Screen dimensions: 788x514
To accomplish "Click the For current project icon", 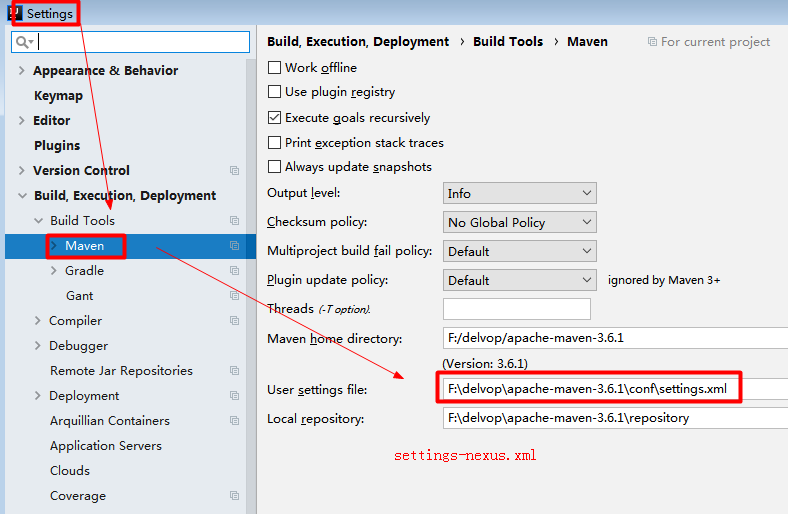I will pos(652,42).
